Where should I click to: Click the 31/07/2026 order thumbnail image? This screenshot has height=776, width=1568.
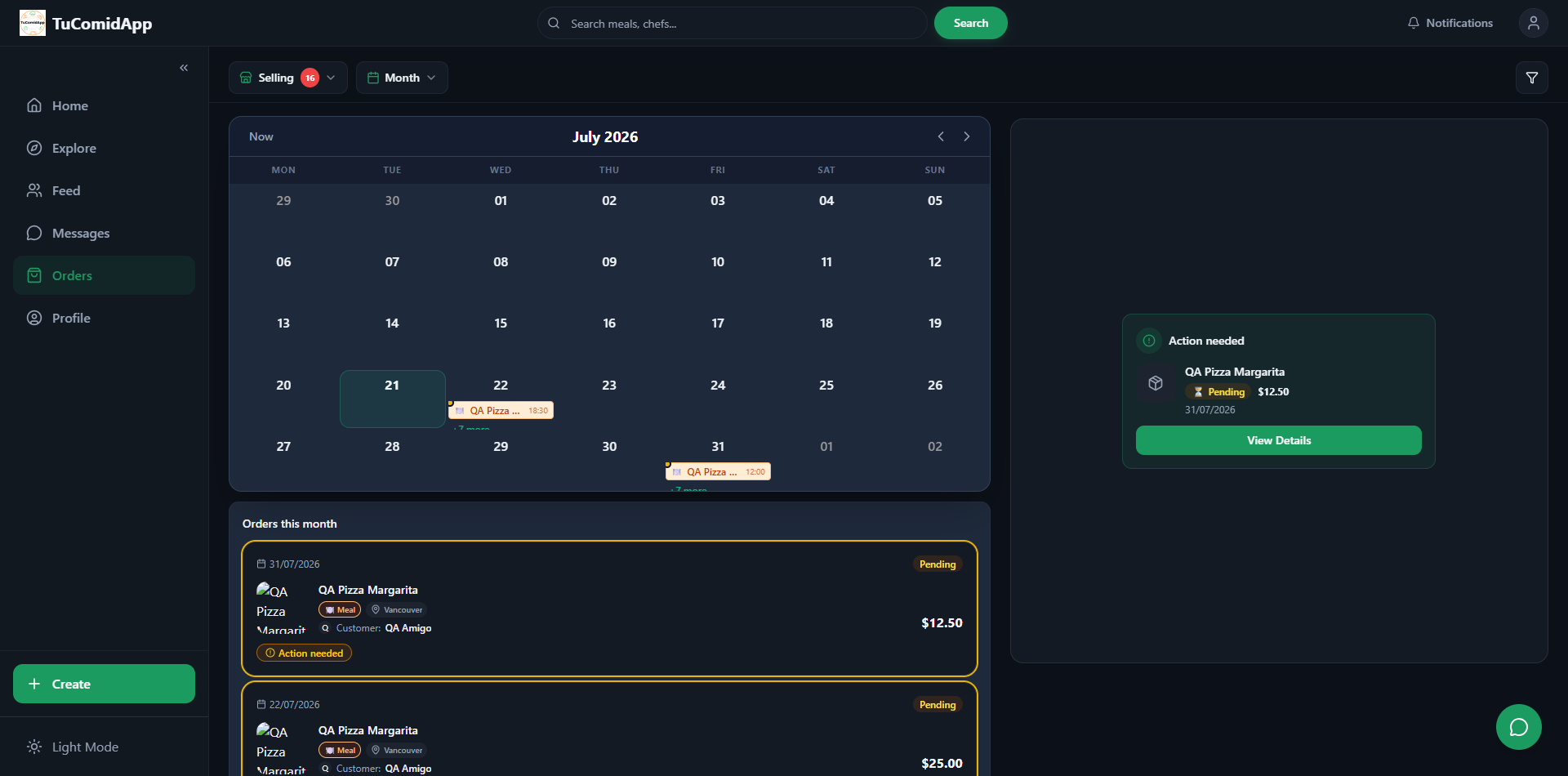pyautogui.click(x=282, y=608)
